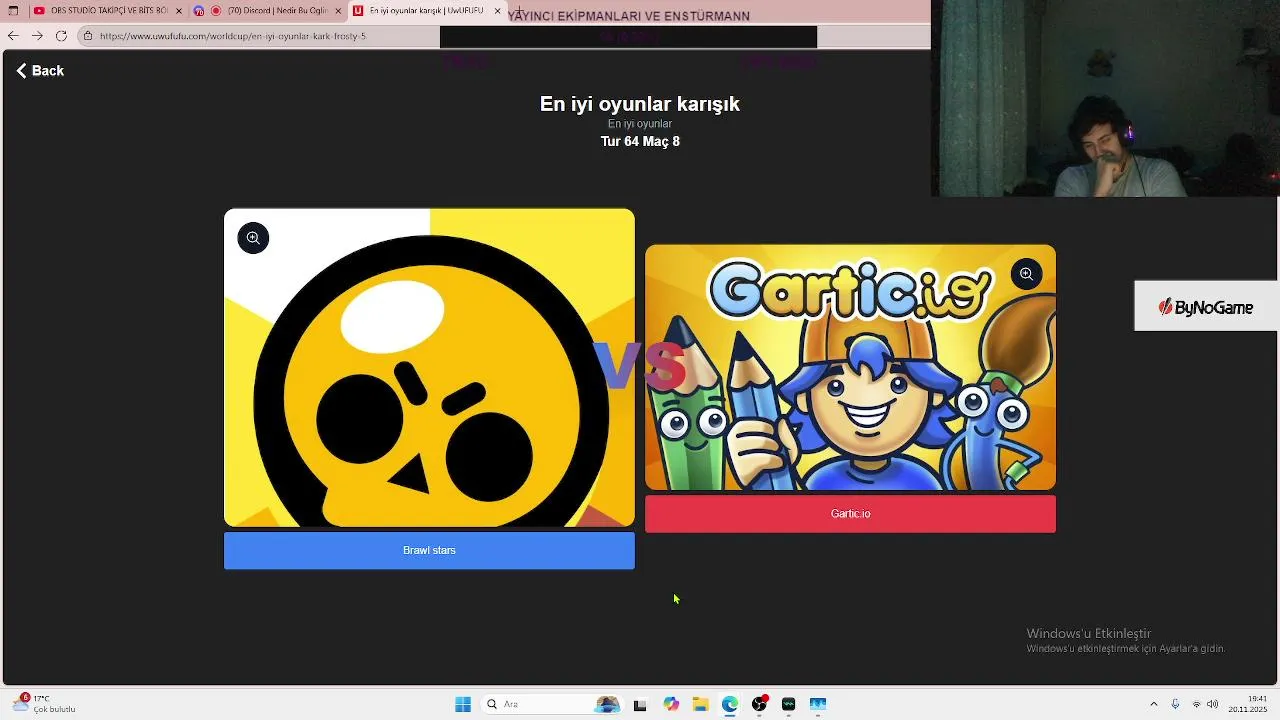Zoom into the Gartic.io image with magnifier icon
Image resolution: width=1280 pixels, height=720 pixels.
click(x=1026, y=274)
